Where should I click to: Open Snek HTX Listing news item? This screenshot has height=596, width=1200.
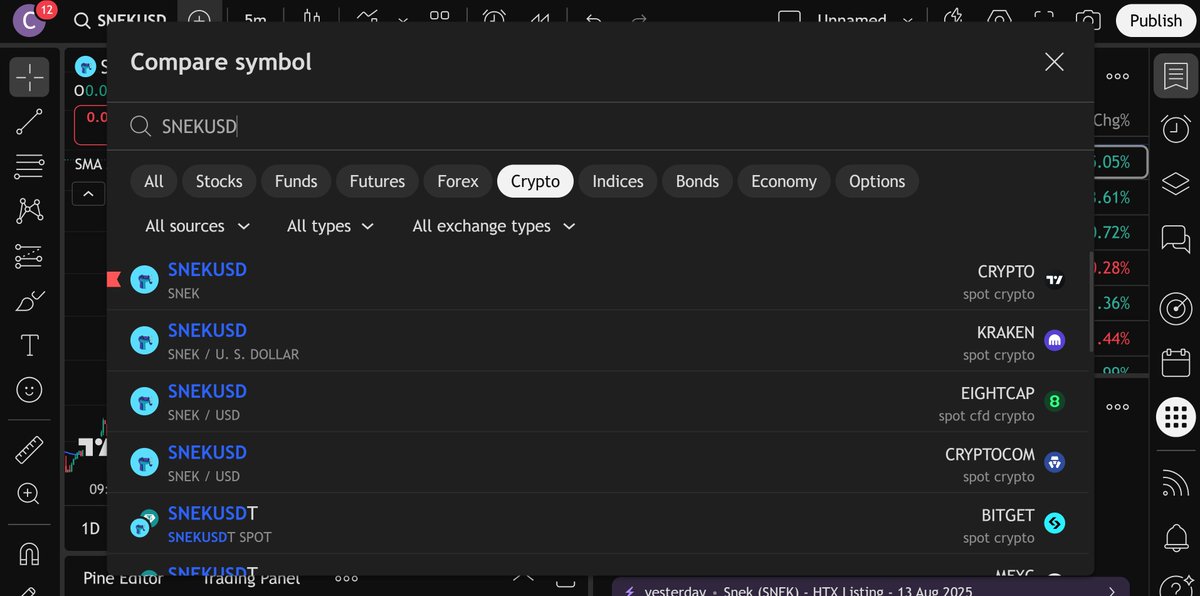click(x=870, y=590)
